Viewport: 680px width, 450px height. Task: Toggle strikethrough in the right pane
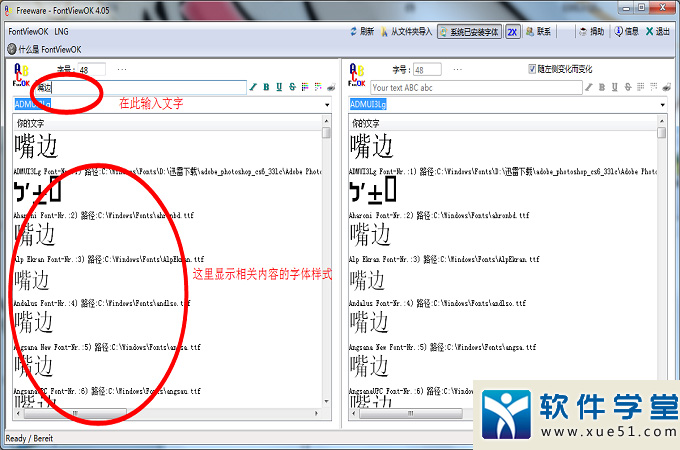click(628, 87)
